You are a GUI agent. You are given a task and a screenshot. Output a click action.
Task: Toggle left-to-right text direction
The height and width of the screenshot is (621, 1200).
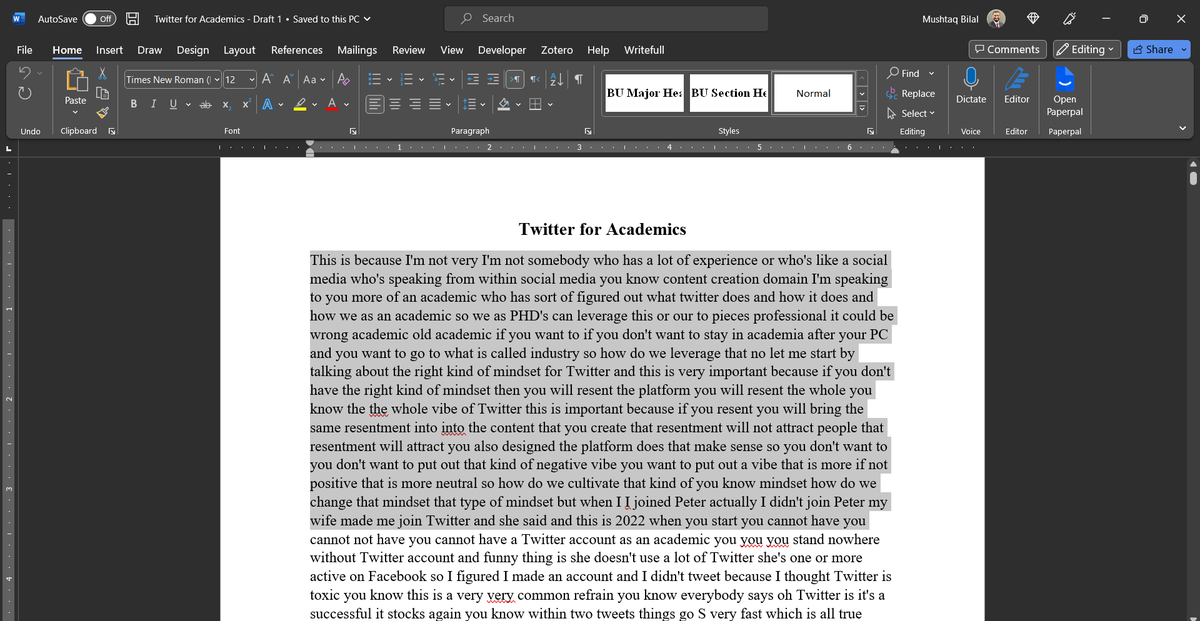[517, 79]
